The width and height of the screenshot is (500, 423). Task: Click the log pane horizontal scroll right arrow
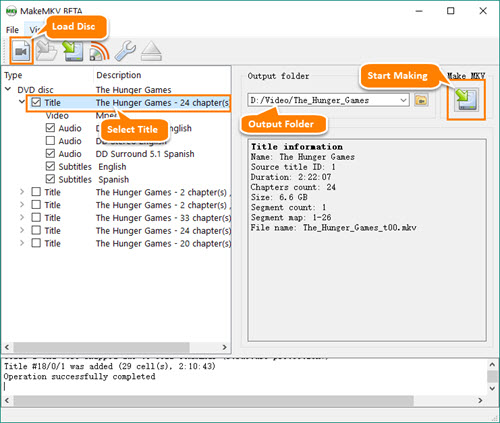point(480,400)
